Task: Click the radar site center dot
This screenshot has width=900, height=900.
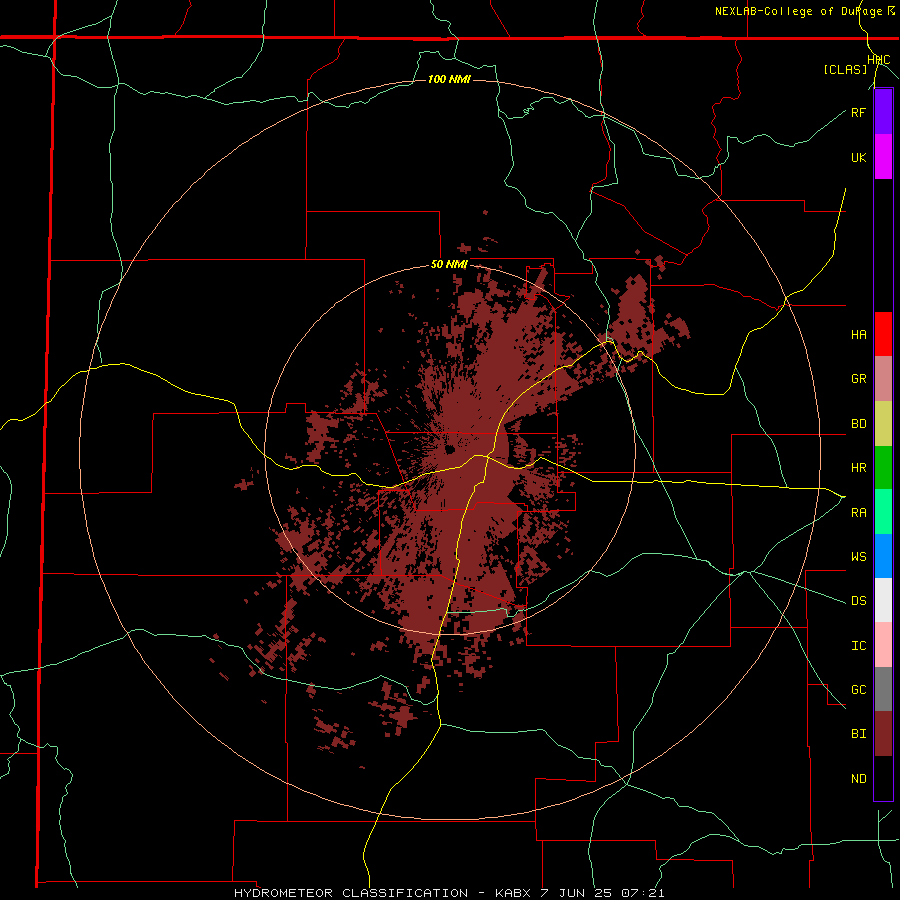Action: click(x=450, y=449)
